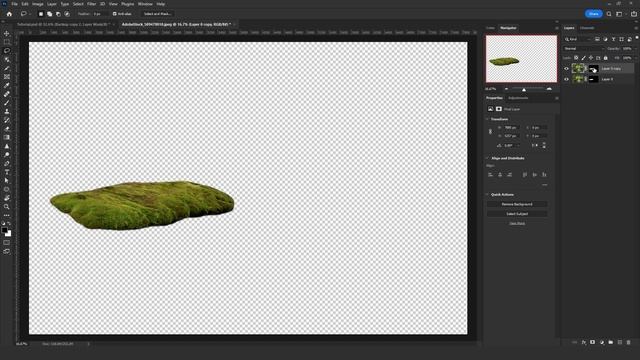Viewport: 640px width, 360px height.
Task: Select the Frame tool
Action: (x=7, y=77)
